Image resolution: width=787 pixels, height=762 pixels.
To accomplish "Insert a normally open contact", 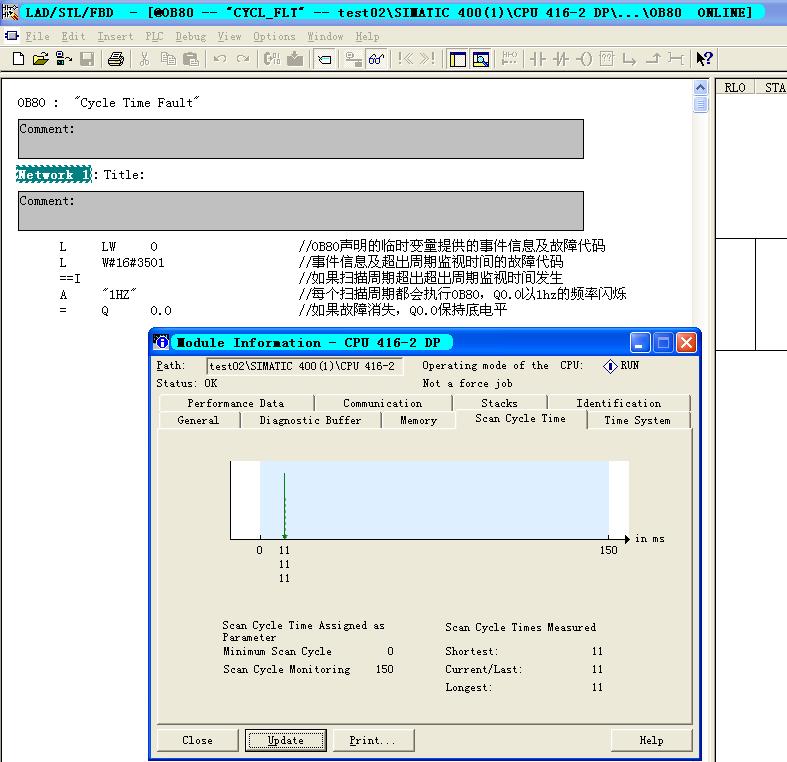I will pos(538,59).
